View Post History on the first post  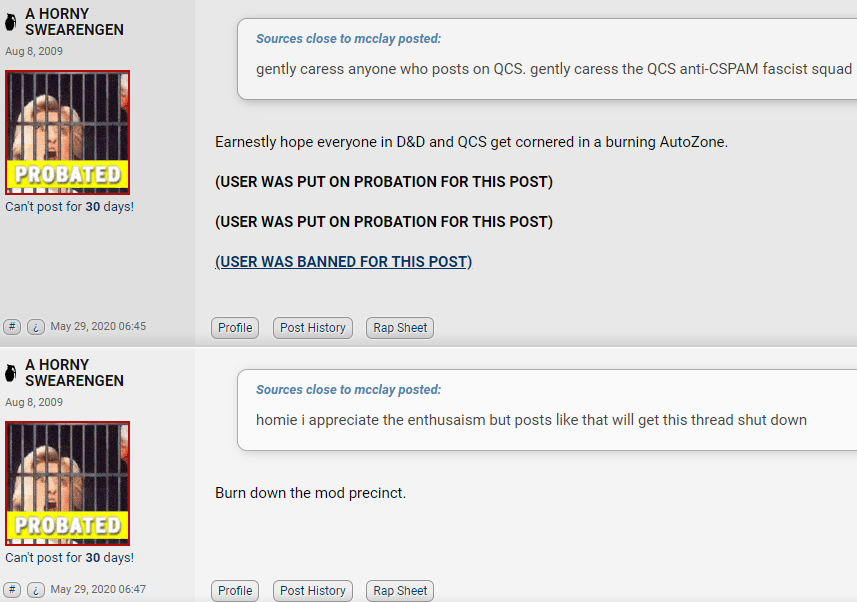point(313,328)
